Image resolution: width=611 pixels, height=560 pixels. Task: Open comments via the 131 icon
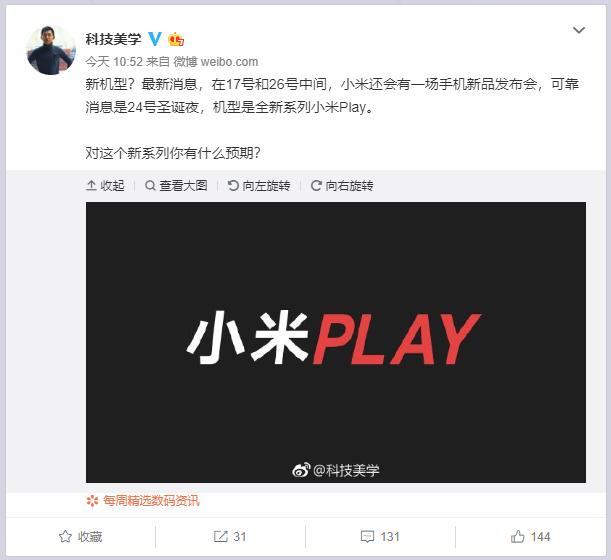click(380, 537)
